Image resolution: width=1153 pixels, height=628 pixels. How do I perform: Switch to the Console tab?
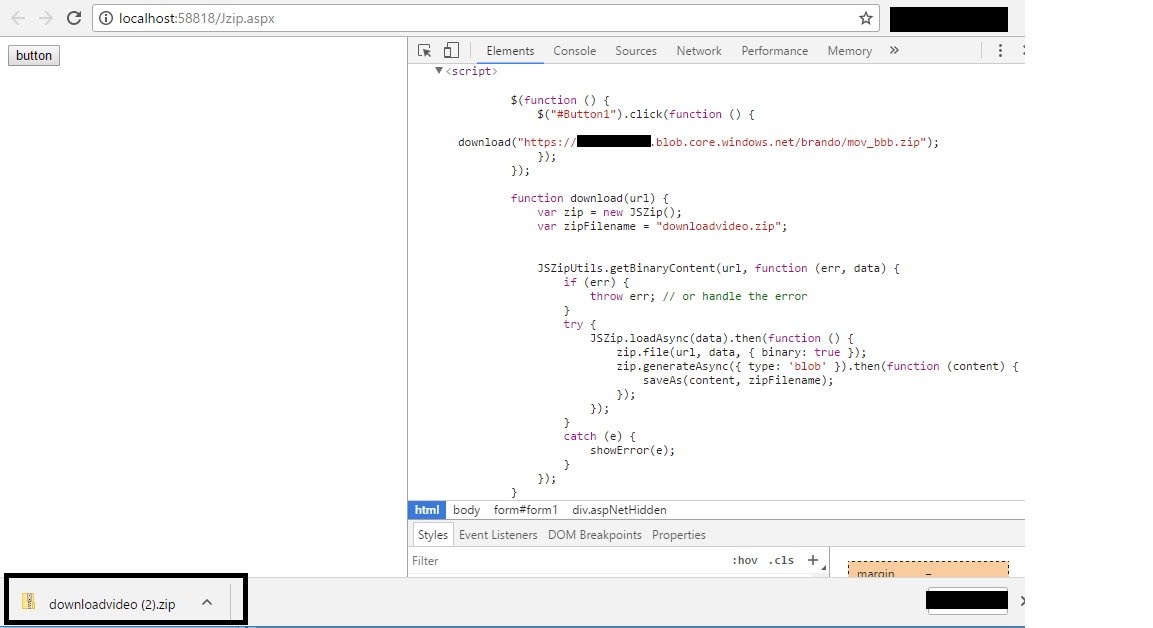coord(574,51)
